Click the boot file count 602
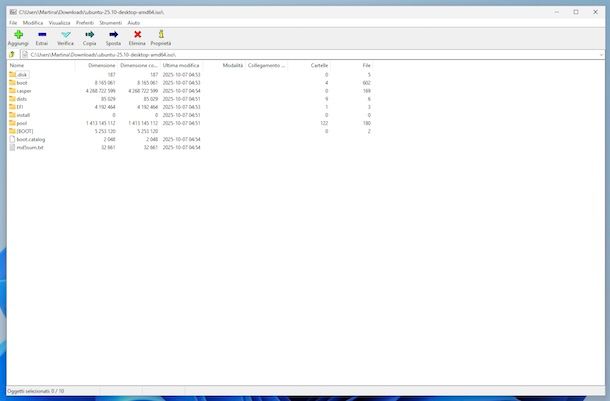Image resolution: width=610 pixels, height=401 pixels. 366,83
